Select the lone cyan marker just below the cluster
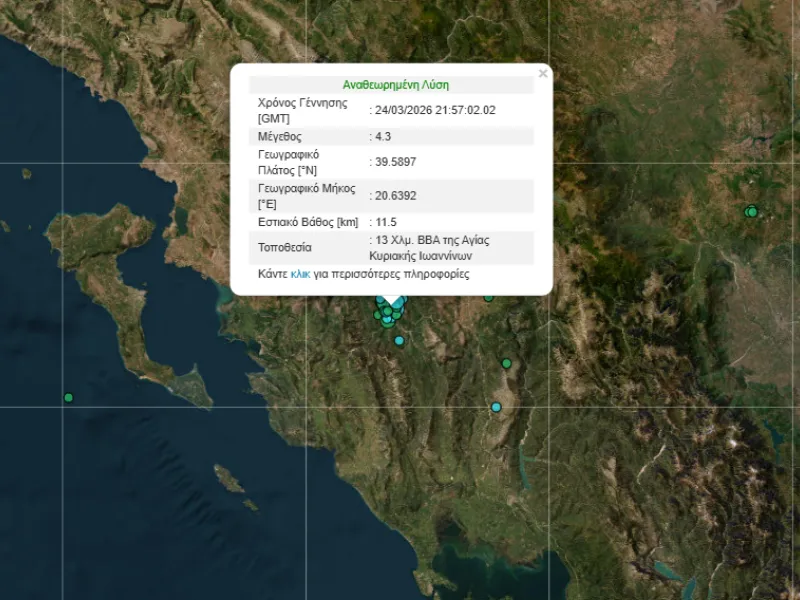Screen dimensions: 800x600 pos(399,341)
